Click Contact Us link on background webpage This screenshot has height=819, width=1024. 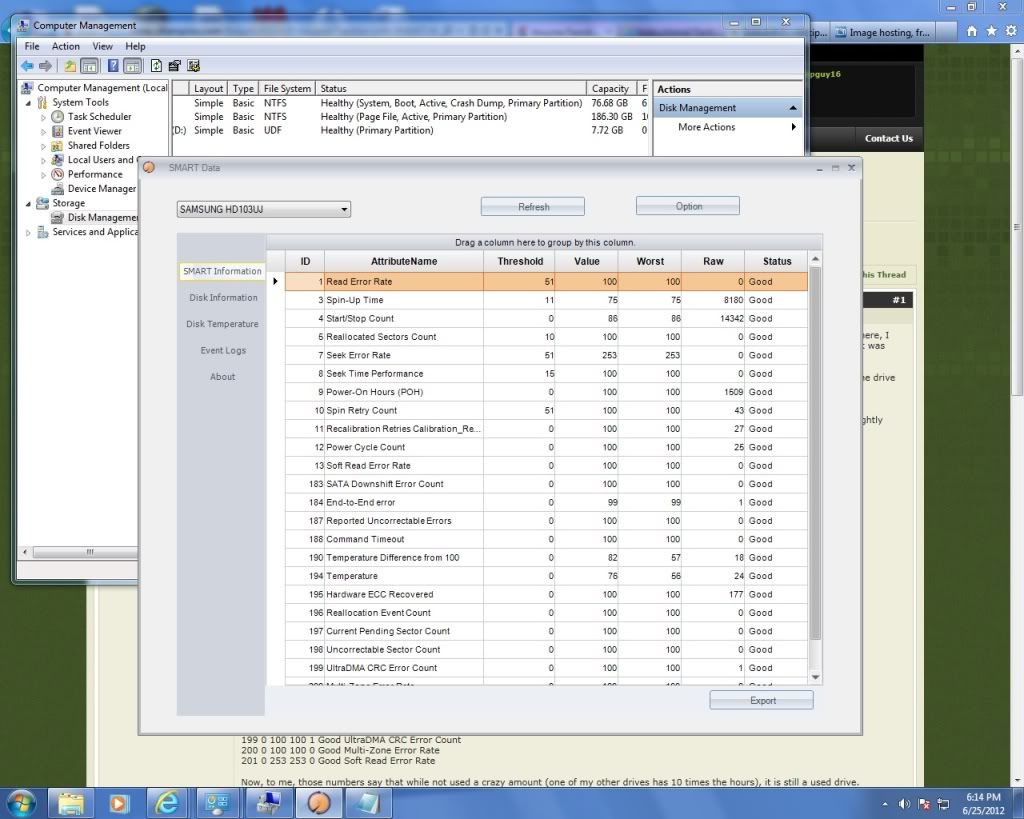point(889,138)
